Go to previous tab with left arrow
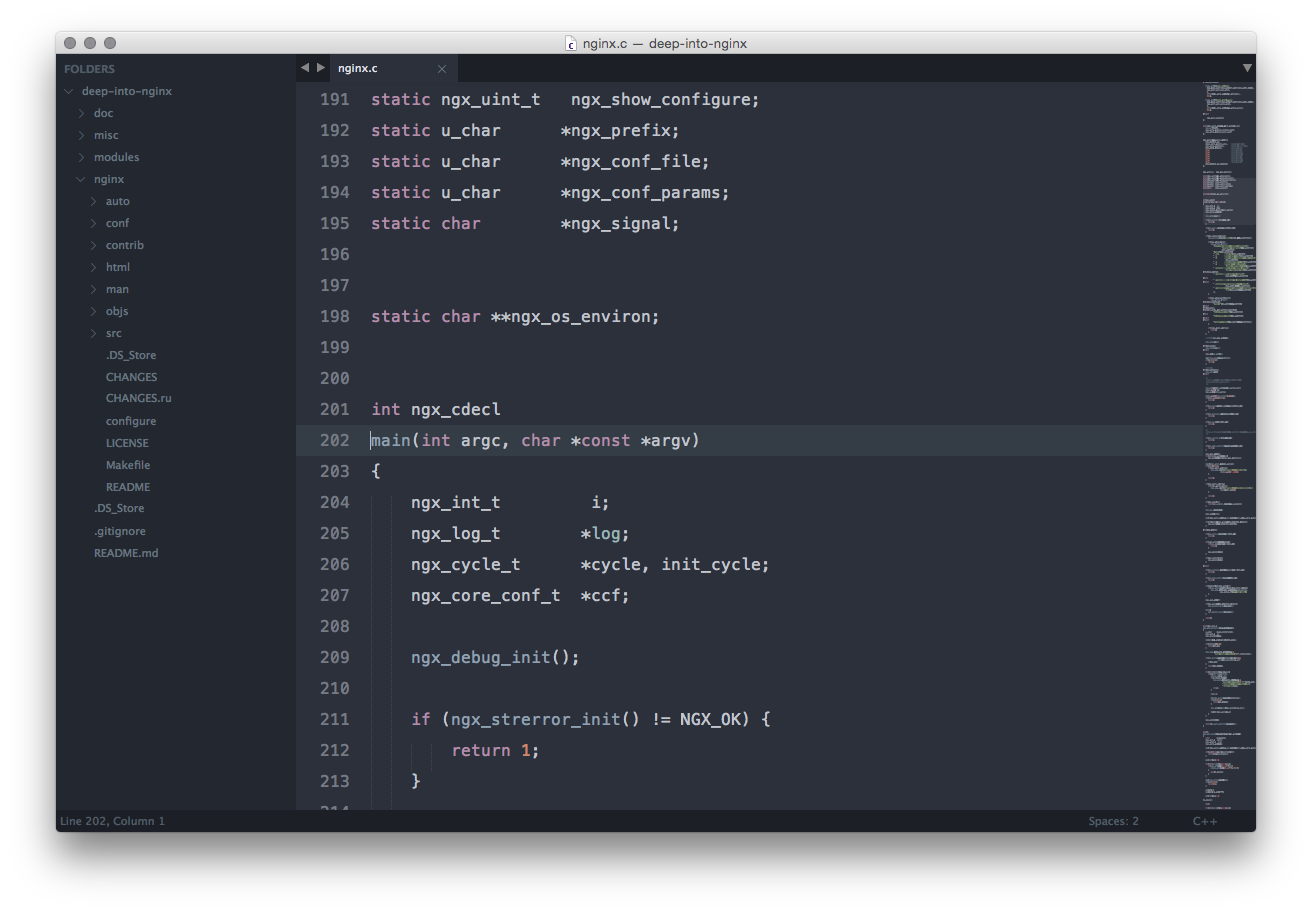The width and height of the screenshot is (1312, 912). pyautogui.click(x=305, y=68)
